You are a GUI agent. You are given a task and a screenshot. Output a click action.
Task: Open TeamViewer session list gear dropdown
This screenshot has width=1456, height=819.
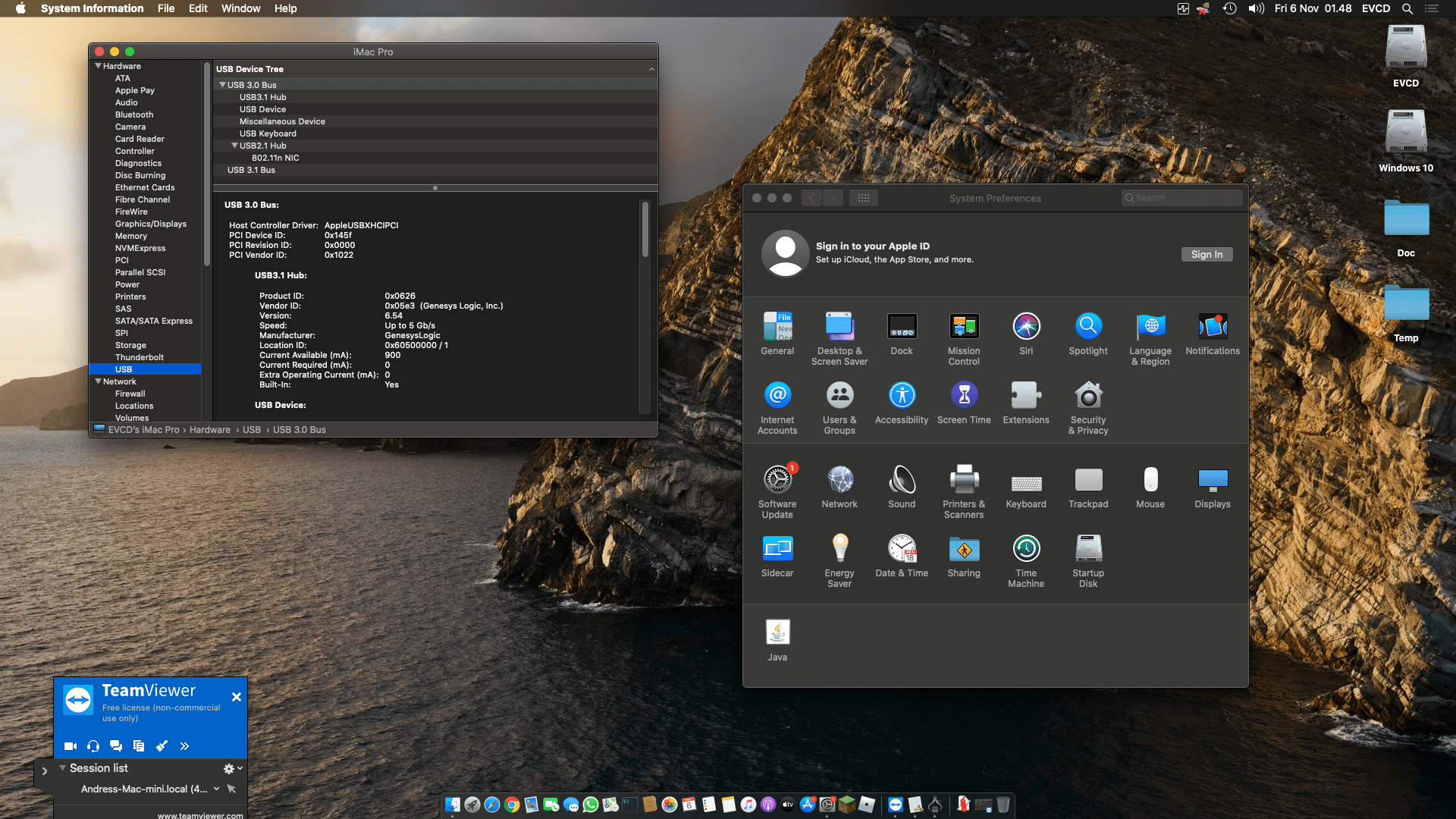233,768
